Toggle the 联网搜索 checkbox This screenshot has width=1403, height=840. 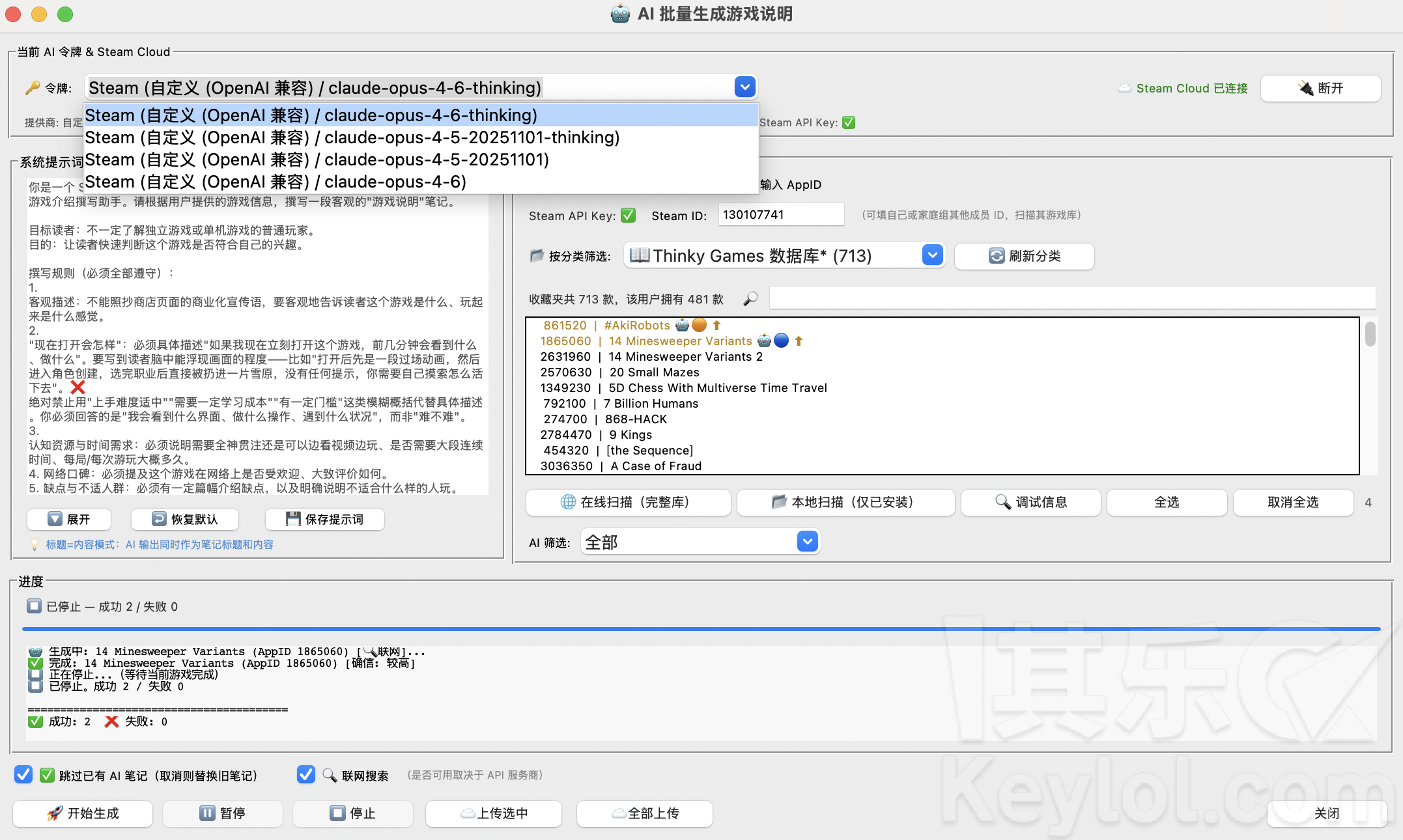pyautogui.click(x=306, y=775)
